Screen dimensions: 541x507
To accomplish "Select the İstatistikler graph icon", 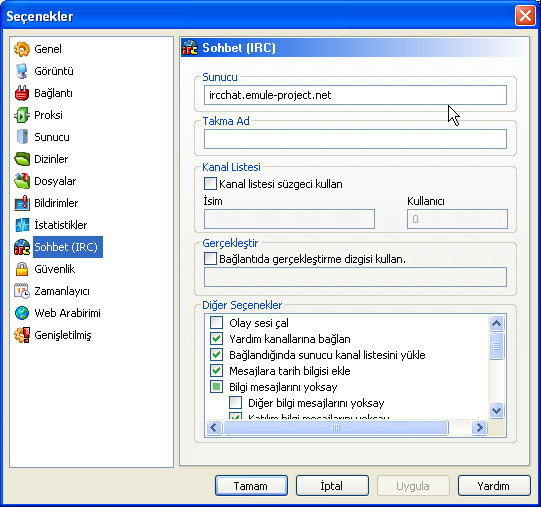I will point(22,225).
